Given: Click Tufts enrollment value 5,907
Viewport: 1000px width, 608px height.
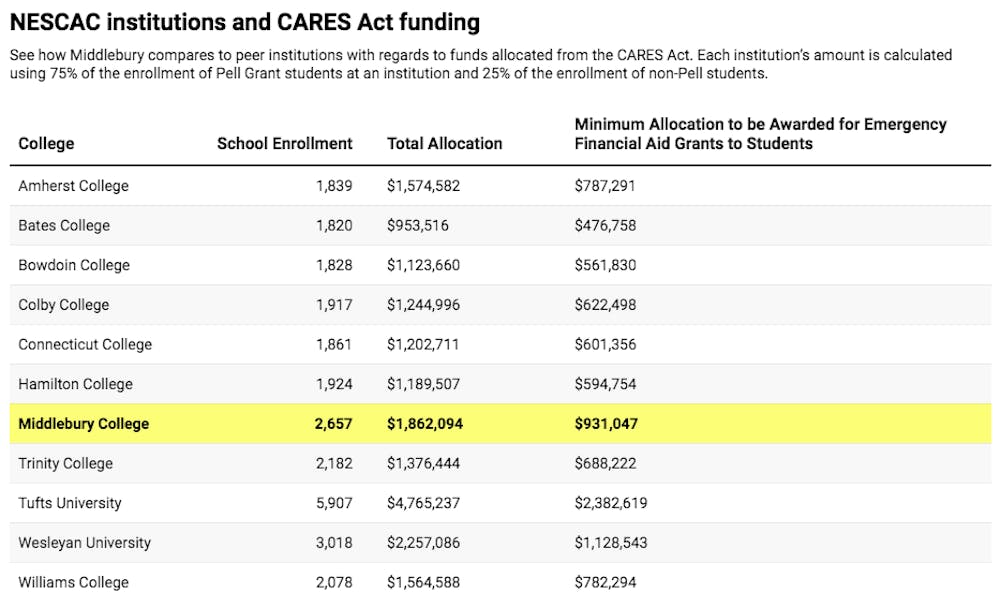Looking at the screenshot, I should [334, 503].
